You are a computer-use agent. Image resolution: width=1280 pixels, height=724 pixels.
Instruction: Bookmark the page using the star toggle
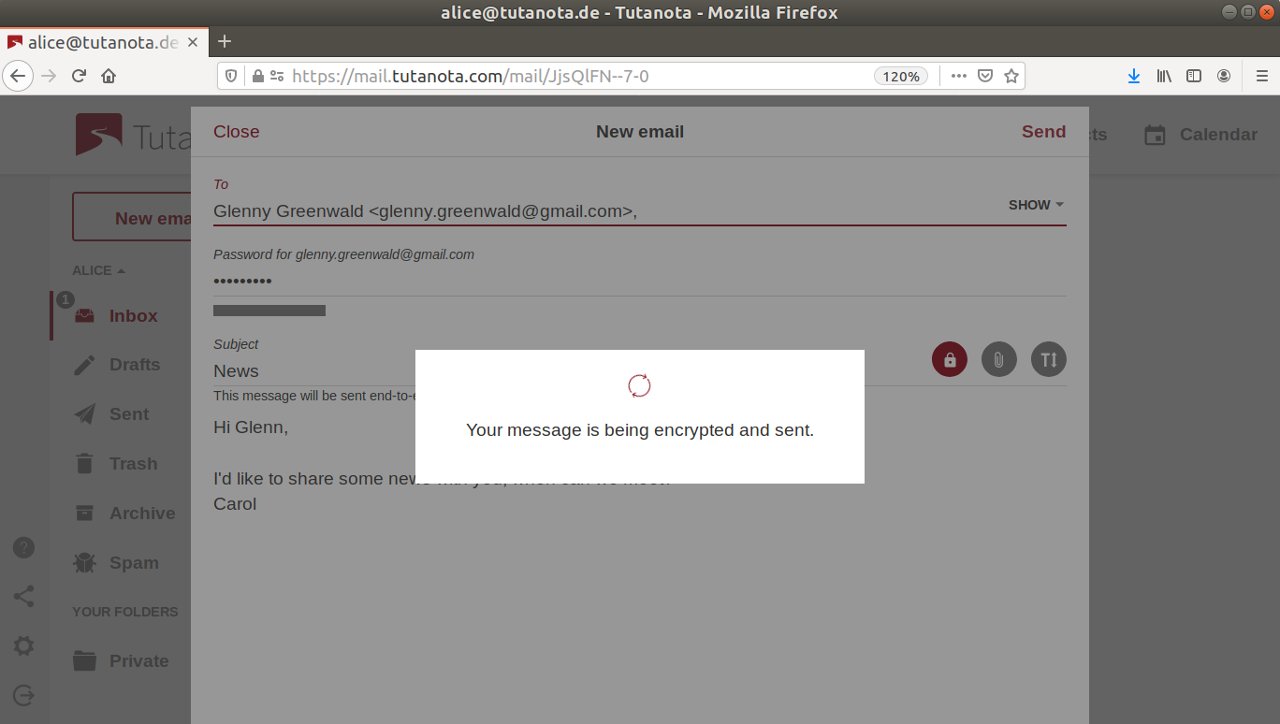point(1011,75)
